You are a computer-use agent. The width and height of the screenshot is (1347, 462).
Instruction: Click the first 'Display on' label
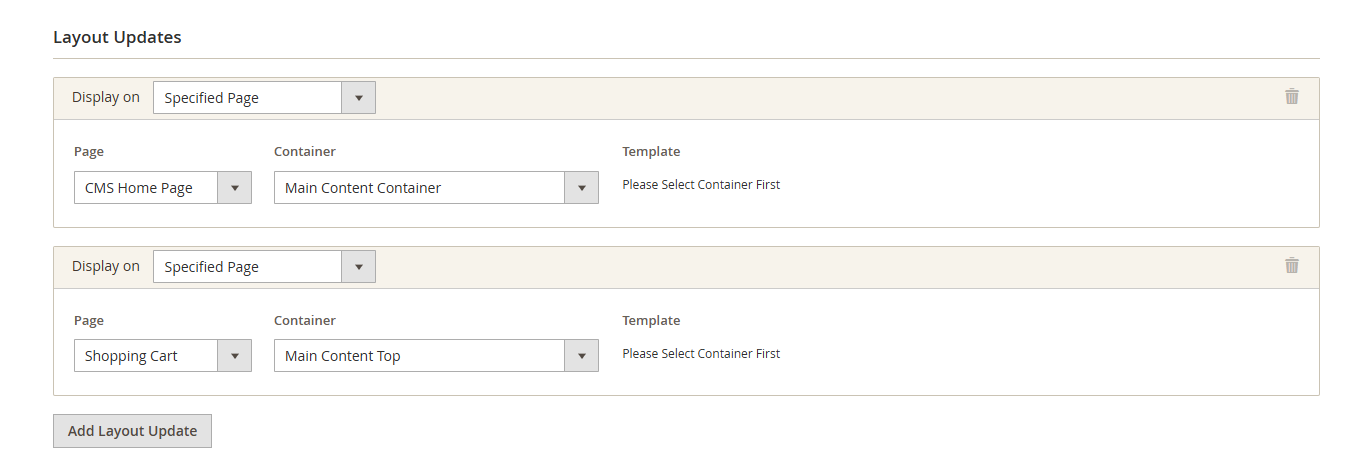106,98
